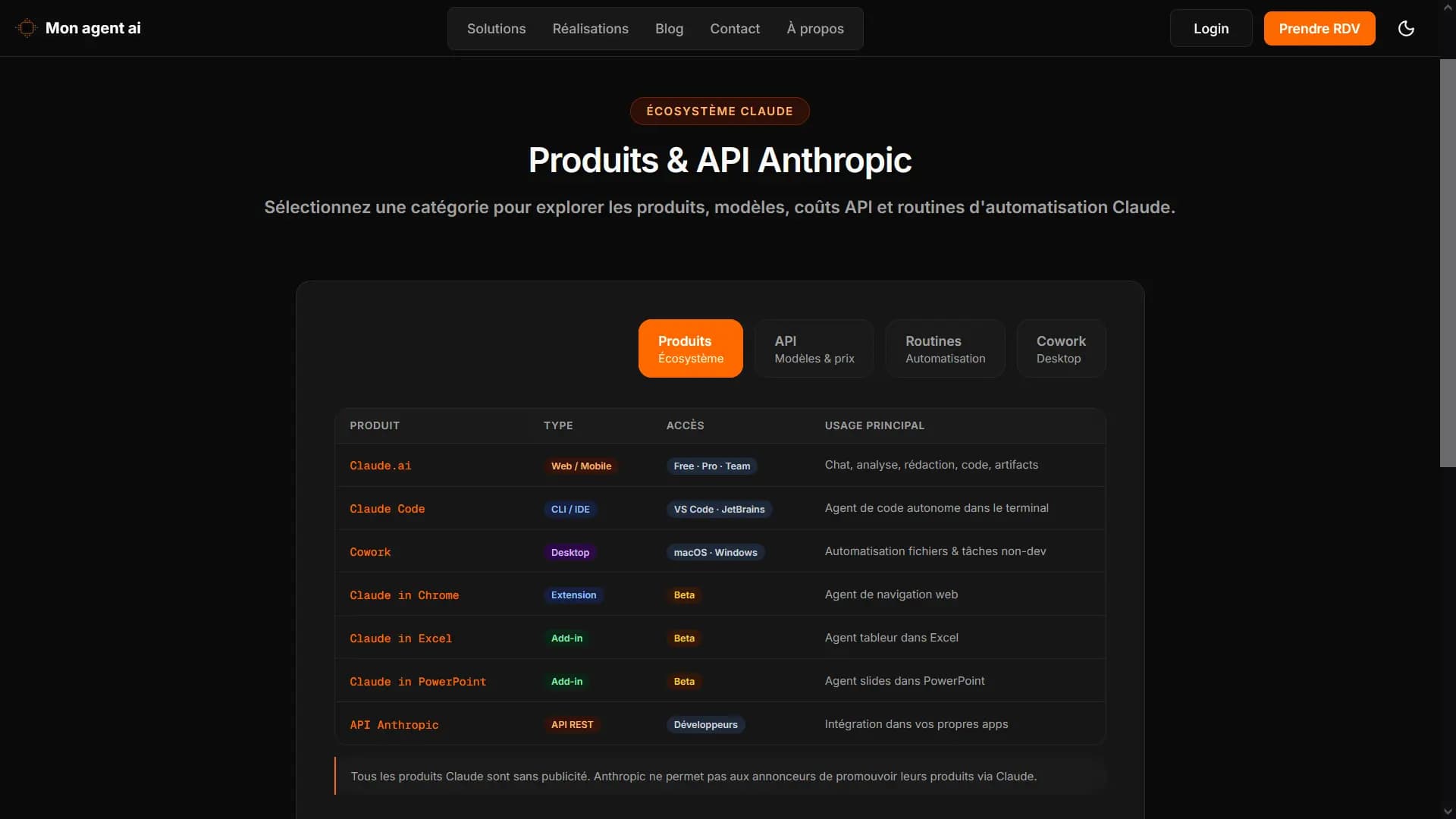Click the Prendre RDV button
This screenshot has width=1456, height=819.
pyautogui.click(x=1319, y=28)
